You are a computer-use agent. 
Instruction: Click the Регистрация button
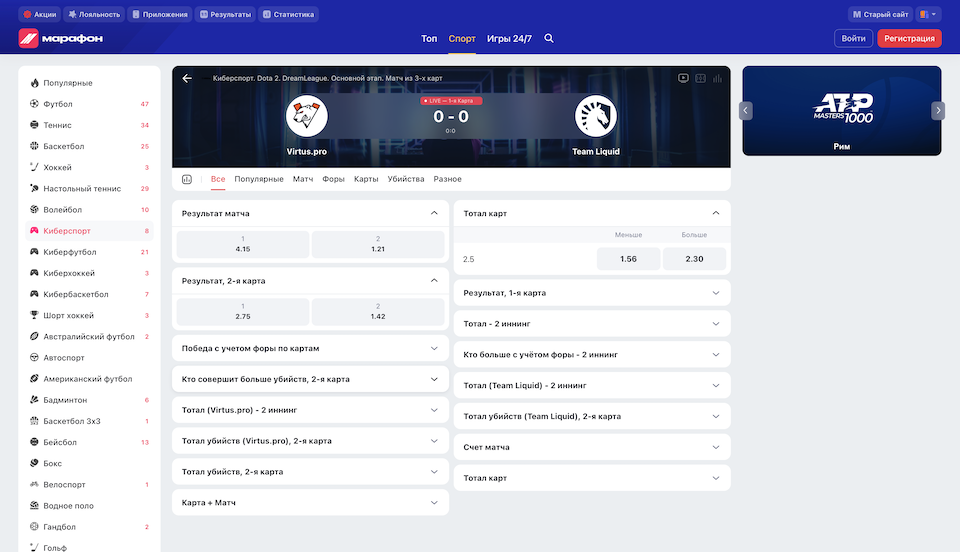coord(909,38)
